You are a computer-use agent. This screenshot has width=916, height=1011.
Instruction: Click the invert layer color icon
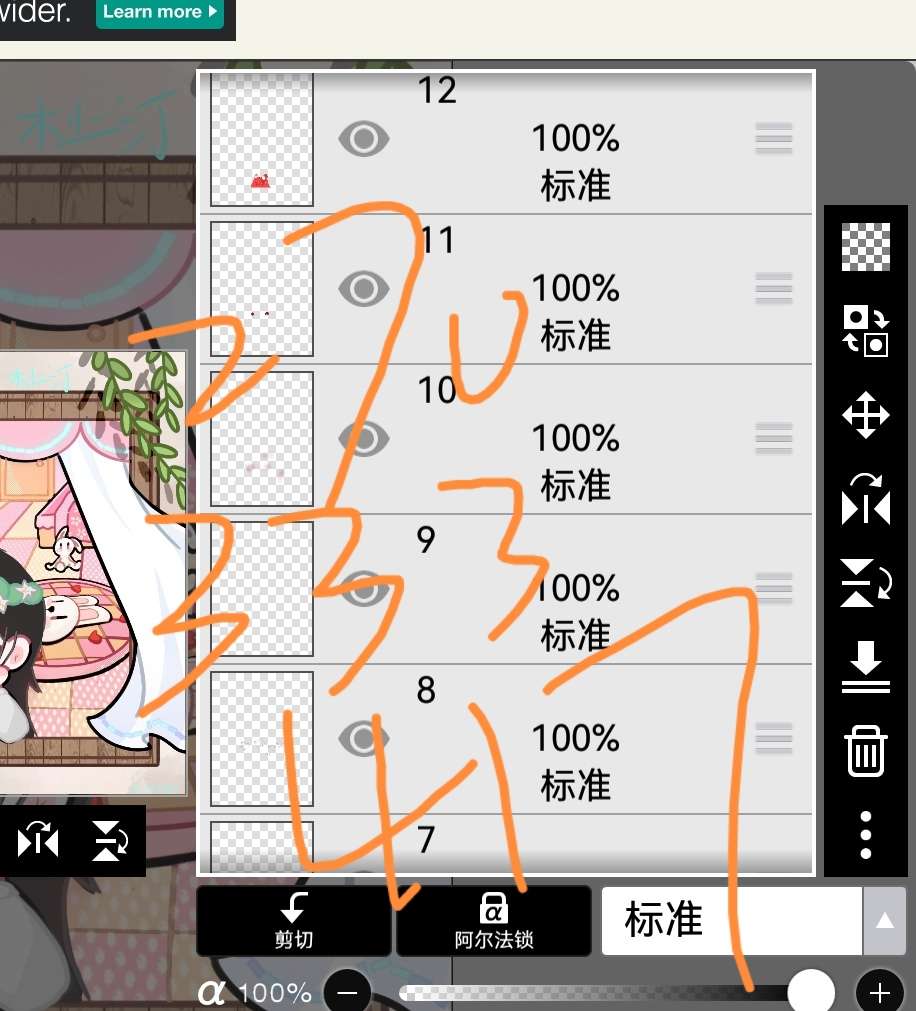coord(866,331)
